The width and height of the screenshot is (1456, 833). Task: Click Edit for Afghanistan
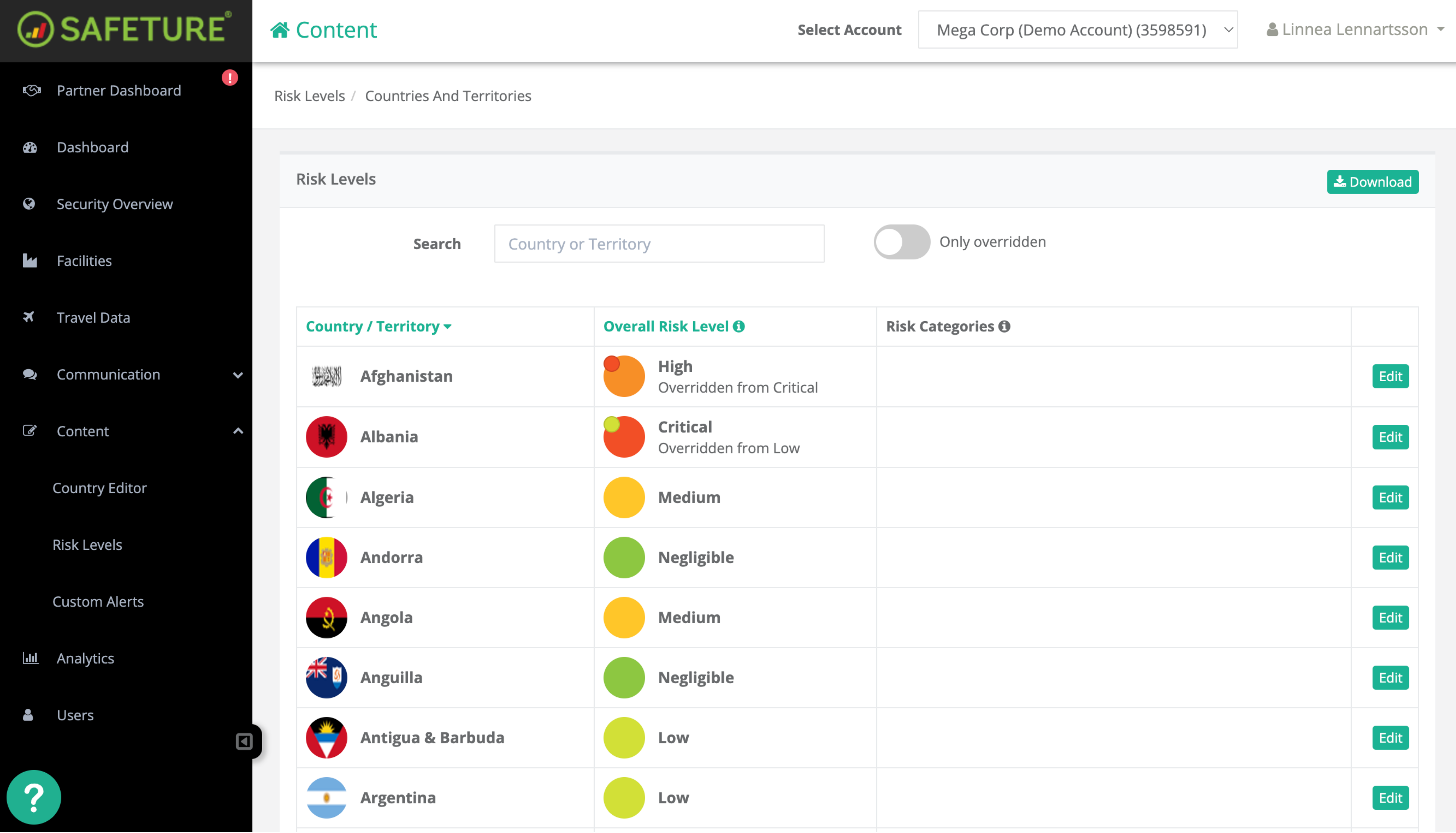tap(1390, 376)
